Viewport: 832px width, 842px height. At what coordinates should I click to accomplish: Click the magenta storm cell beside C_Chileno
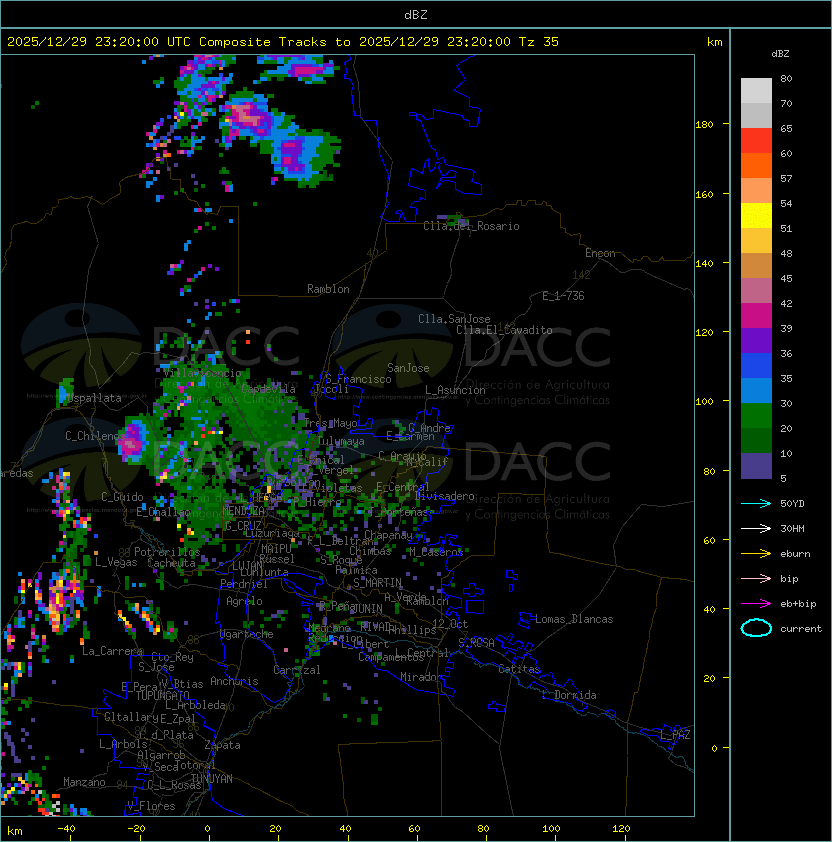[x=133, y=441]
